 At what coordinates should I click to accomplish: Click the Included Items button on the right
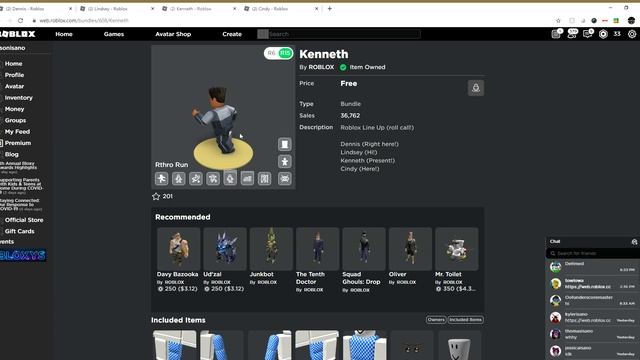465,320
